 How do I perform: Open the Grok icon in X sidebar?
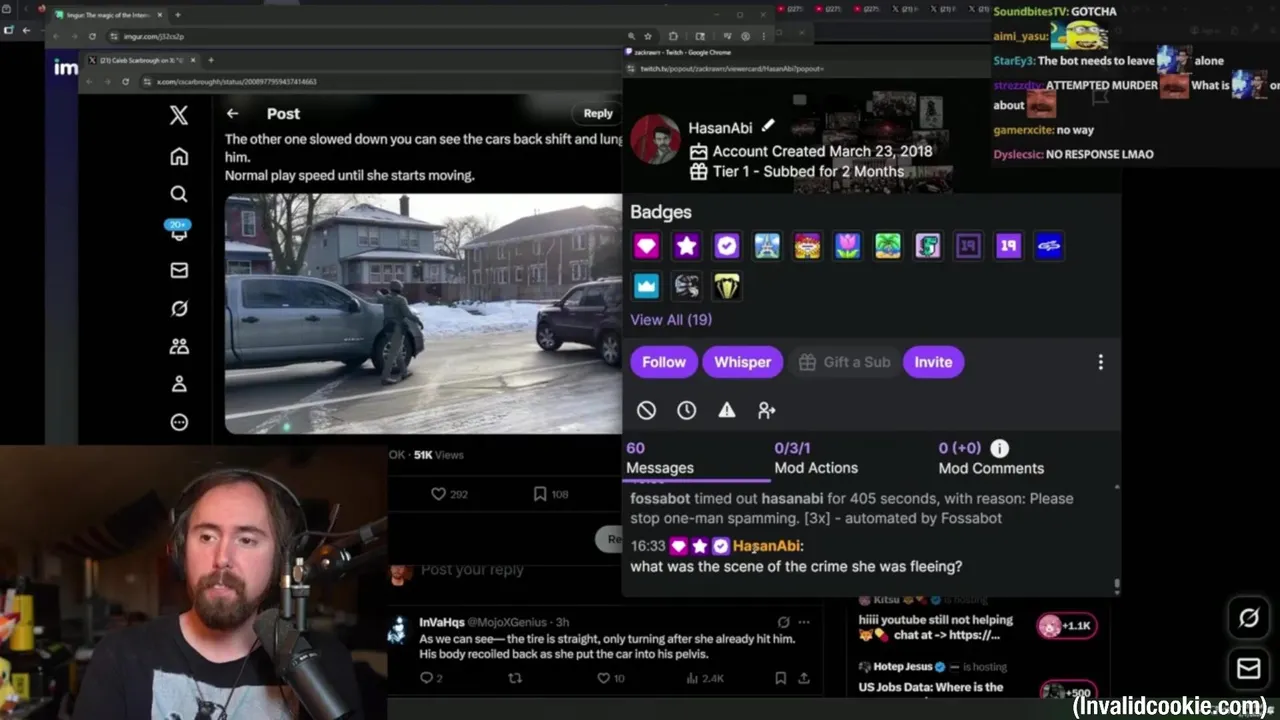[x=179, y=308]
